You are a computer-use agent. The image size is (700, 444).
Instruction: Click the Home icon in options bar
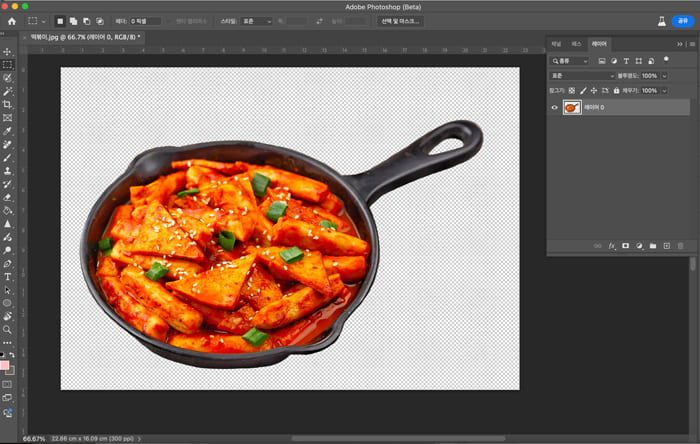[x=12, y=21]
